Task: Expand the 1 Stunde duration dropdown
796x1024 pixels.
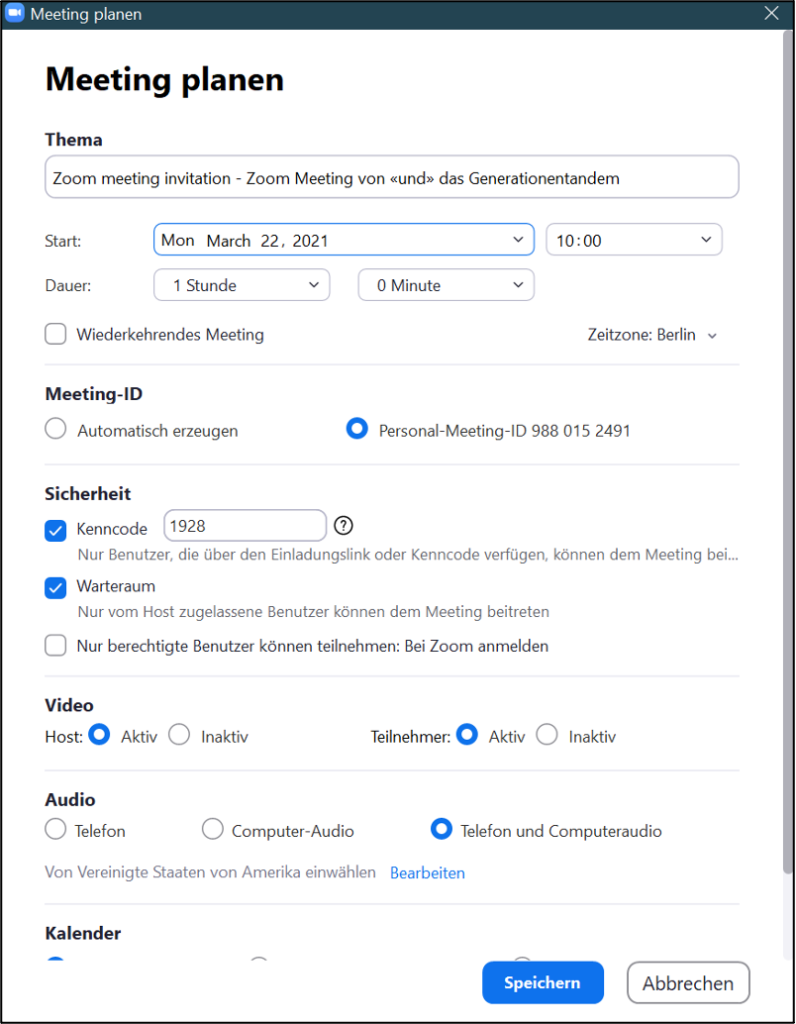Action: click(241, 285)
